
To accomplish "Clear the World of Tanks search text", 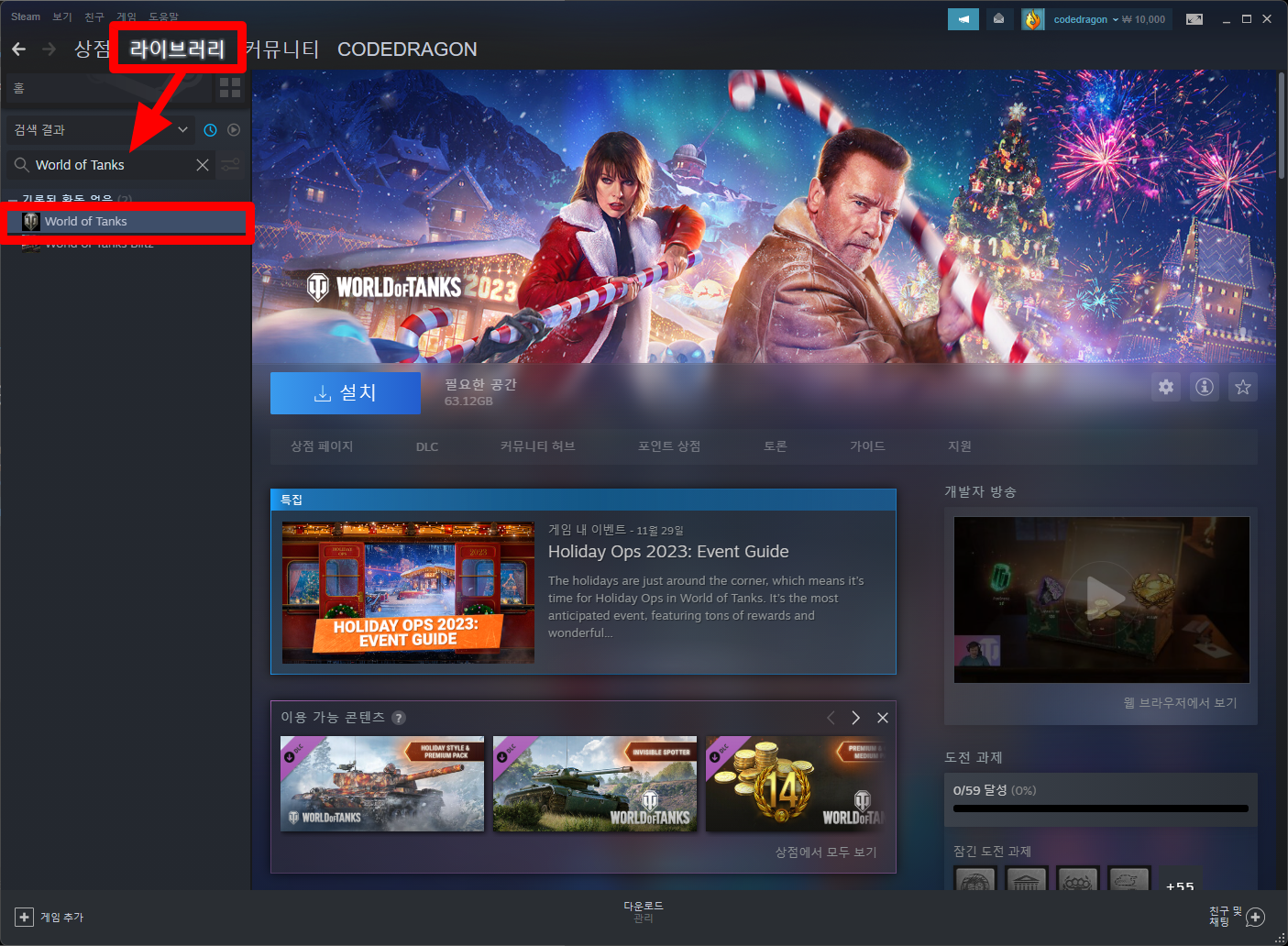I will pos(203,165).
